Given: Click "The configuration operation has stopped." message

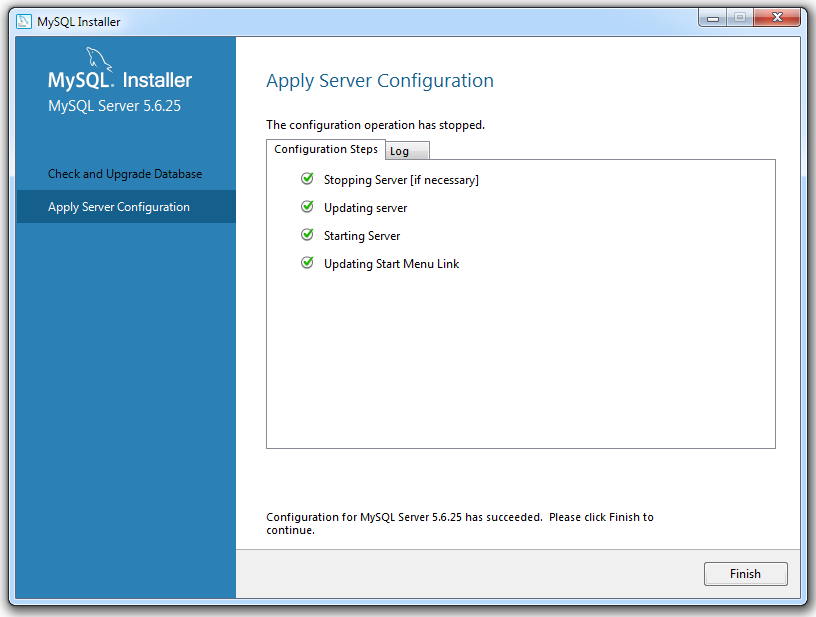Looking at the screenshot, I should pyautogui.click(x=375, y=125).
